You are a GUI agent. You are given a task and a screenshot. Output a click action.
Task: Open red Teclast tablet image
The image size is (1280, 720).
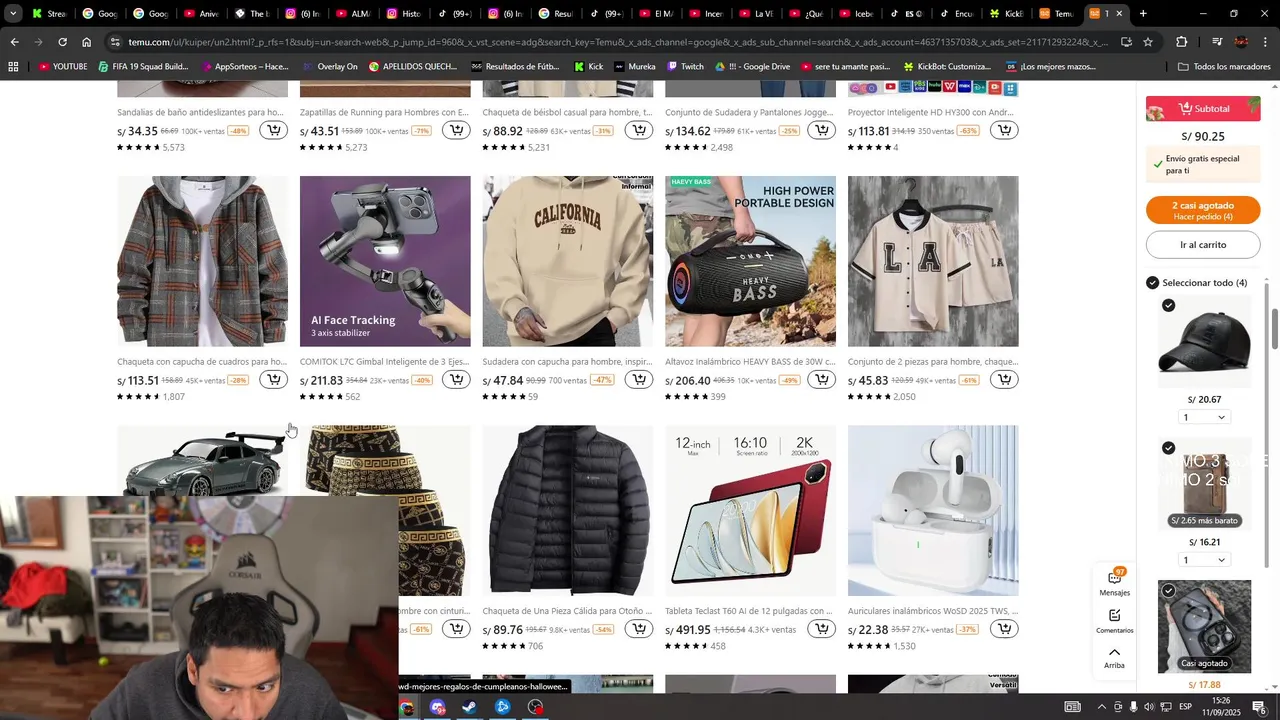coord(750,511)
